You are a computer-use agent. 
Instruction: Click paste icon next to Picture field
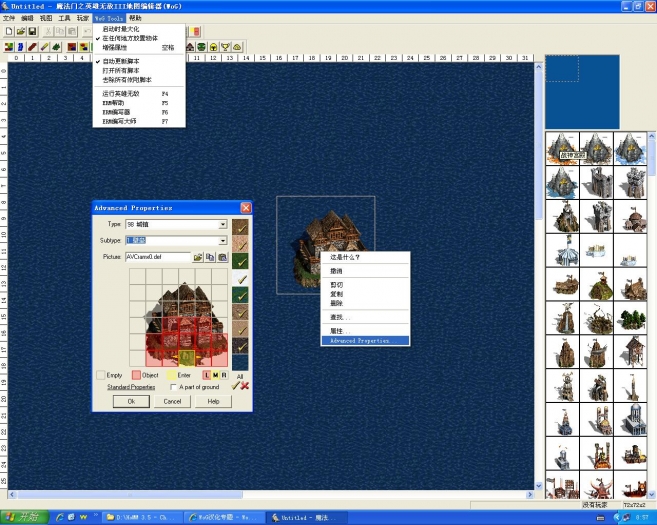(222, 257)
